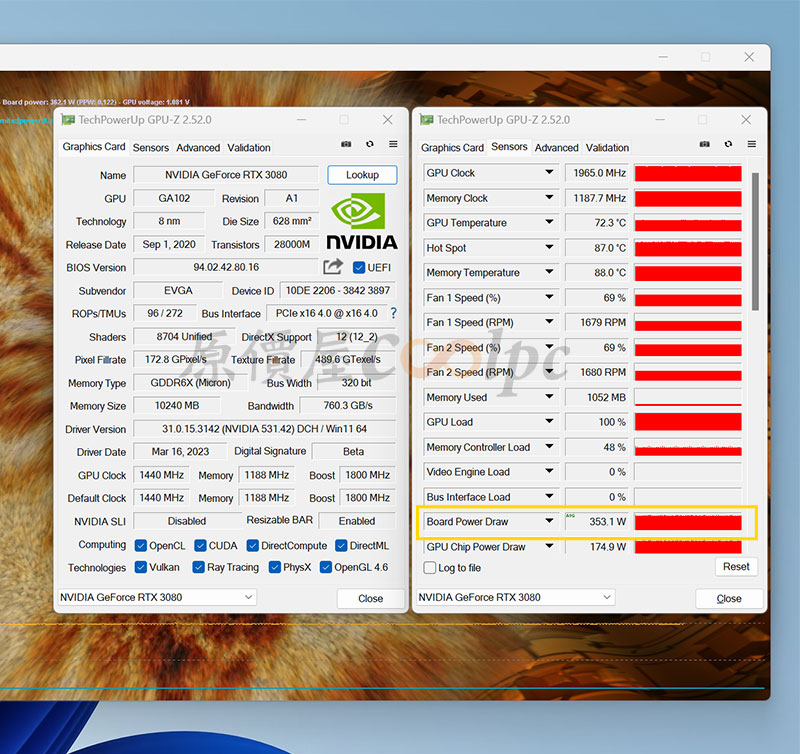Click the Subvendor field EVGA
800x754 pixels.
click(178, 291)
